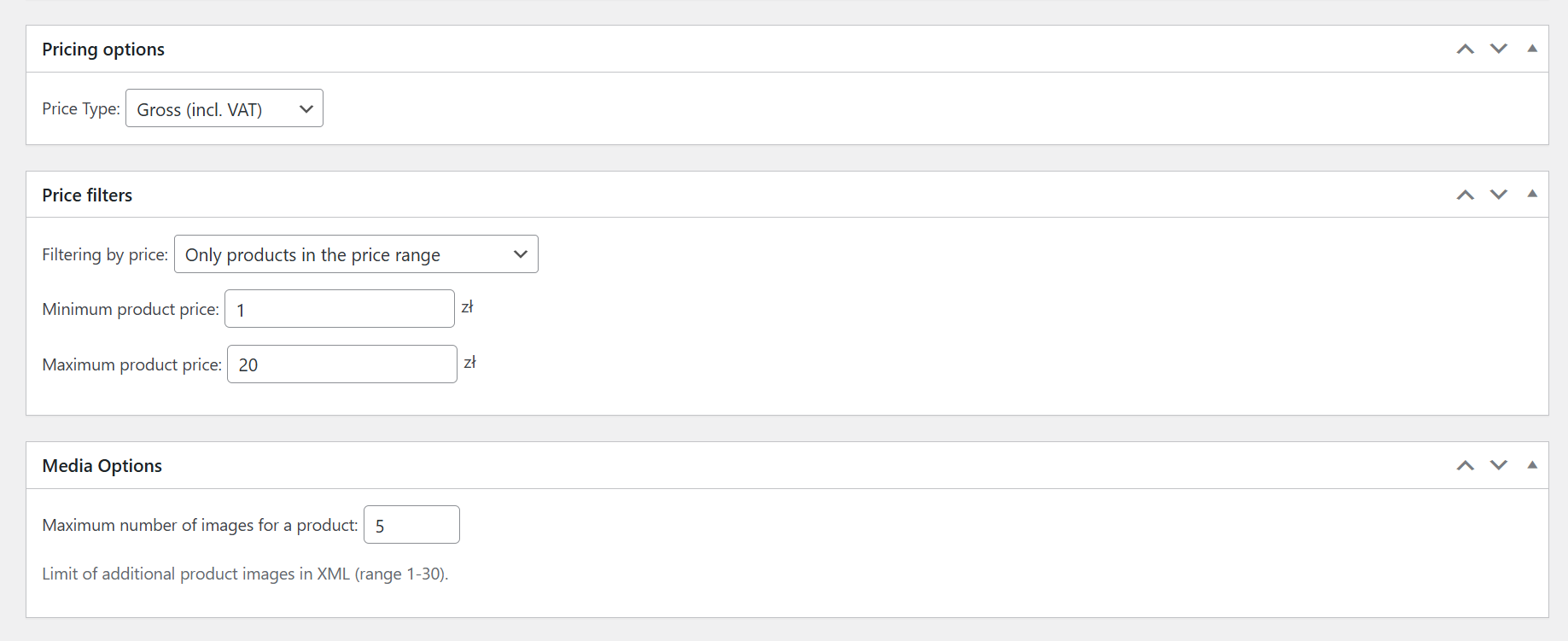The width and height of the screenshot is (1568, 641).
Task: Focus the maximum number of images field
Action: 411,525
